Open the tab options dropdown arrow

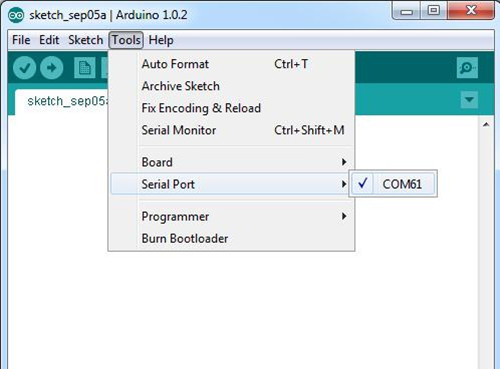tap(469, 100)
